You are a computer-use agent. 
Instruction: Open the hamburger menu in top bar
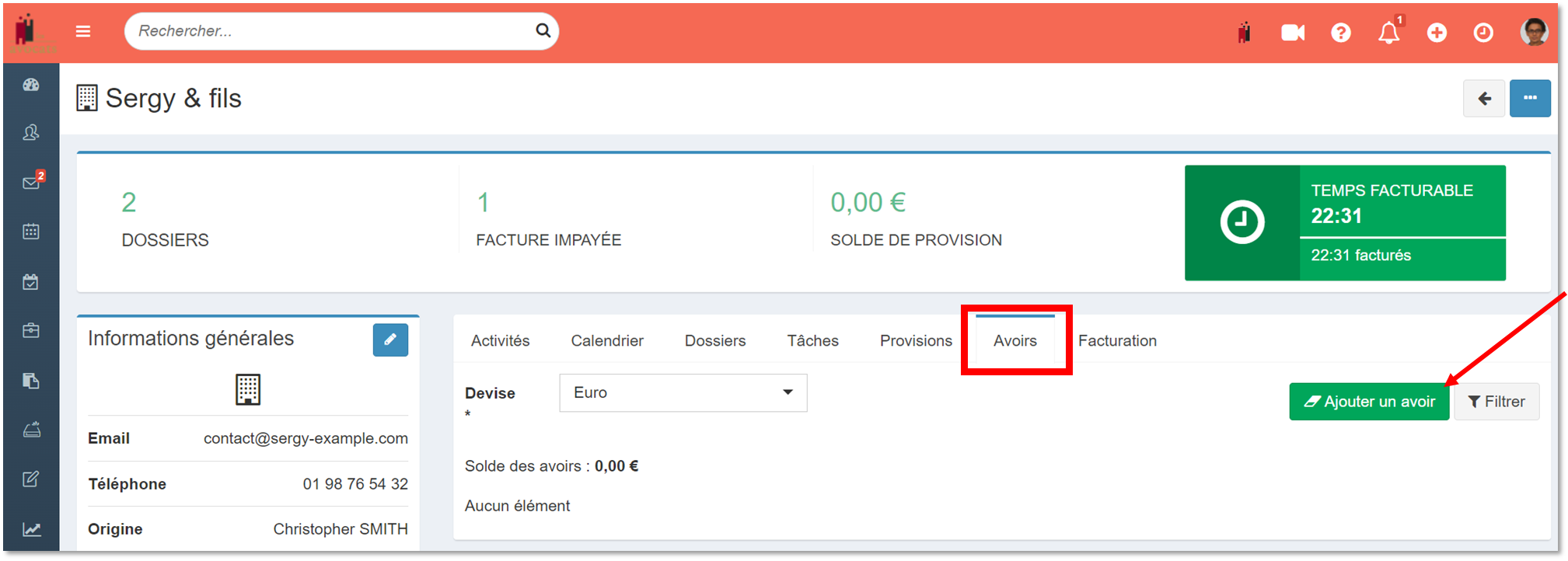click(x=83, y=32)
